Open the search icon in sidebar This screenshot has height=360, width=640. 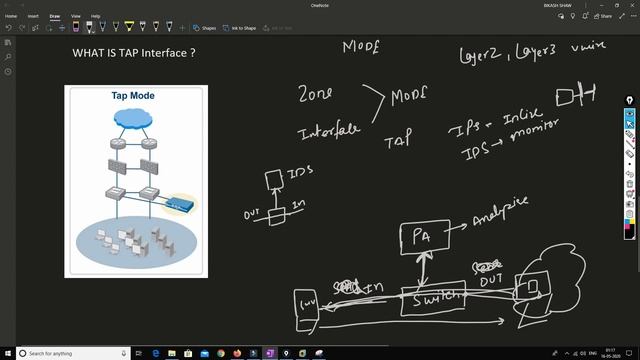pos(8,57)
